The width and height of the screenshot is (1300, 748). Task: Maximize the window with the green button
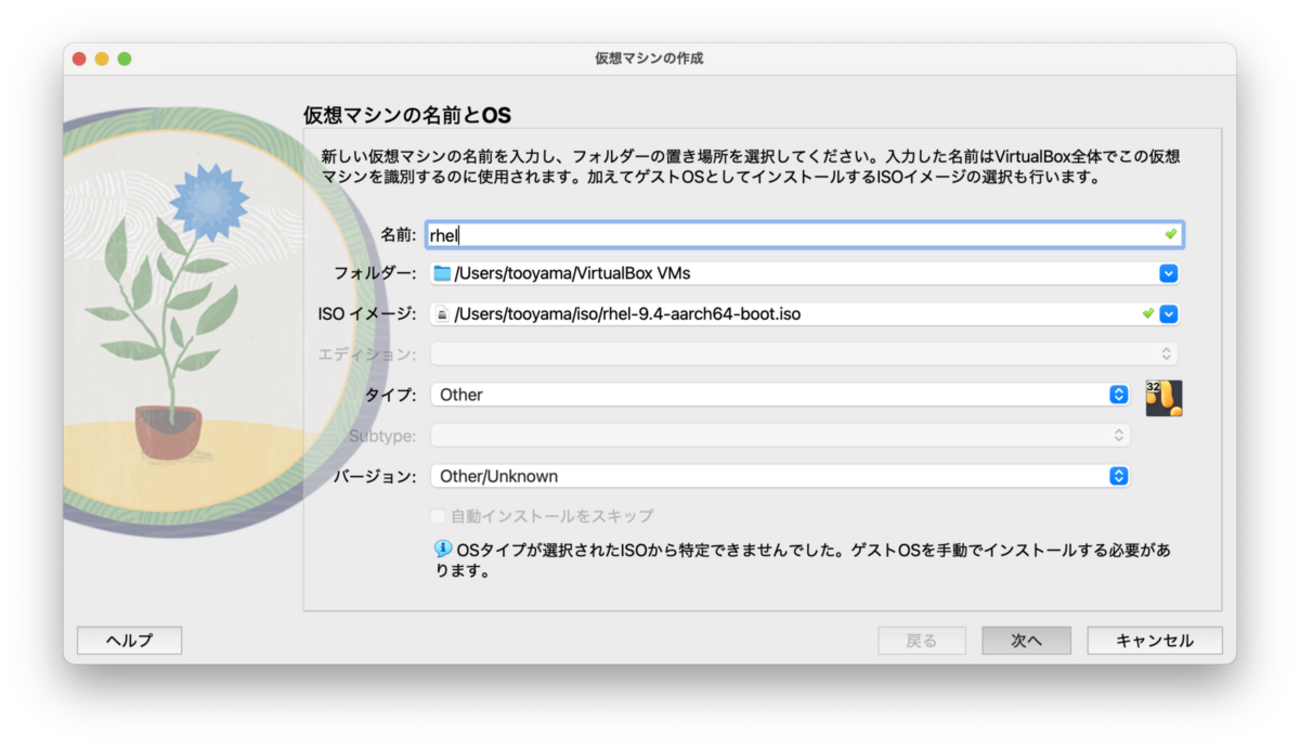coord(124,59)
